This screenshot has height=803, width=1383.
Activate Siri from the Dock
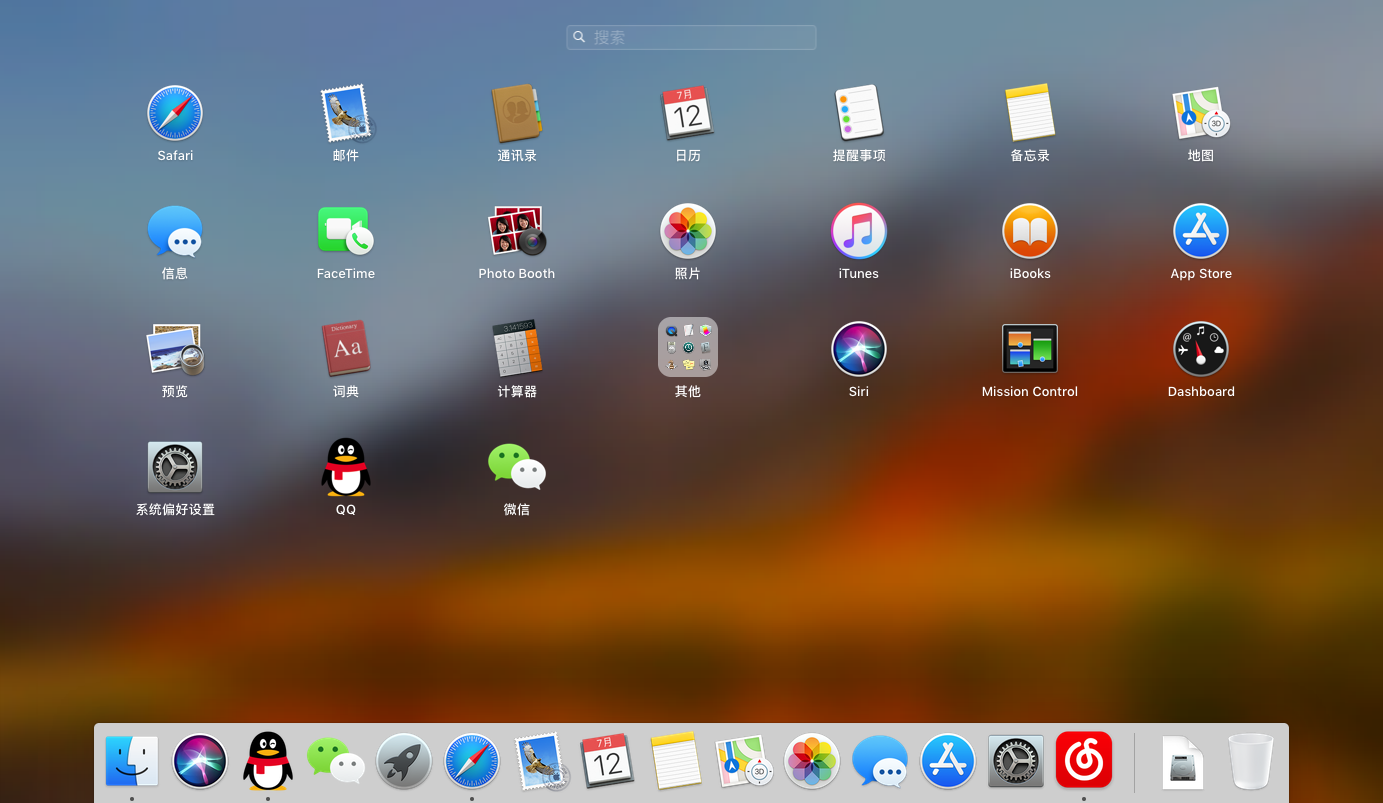coord(200,762)
